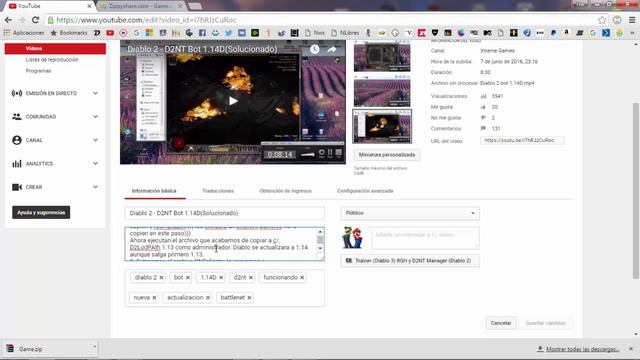This screenshot has height=360, width=640.
Task: Remove the 'bot' tag
Action: pos(188,278)
